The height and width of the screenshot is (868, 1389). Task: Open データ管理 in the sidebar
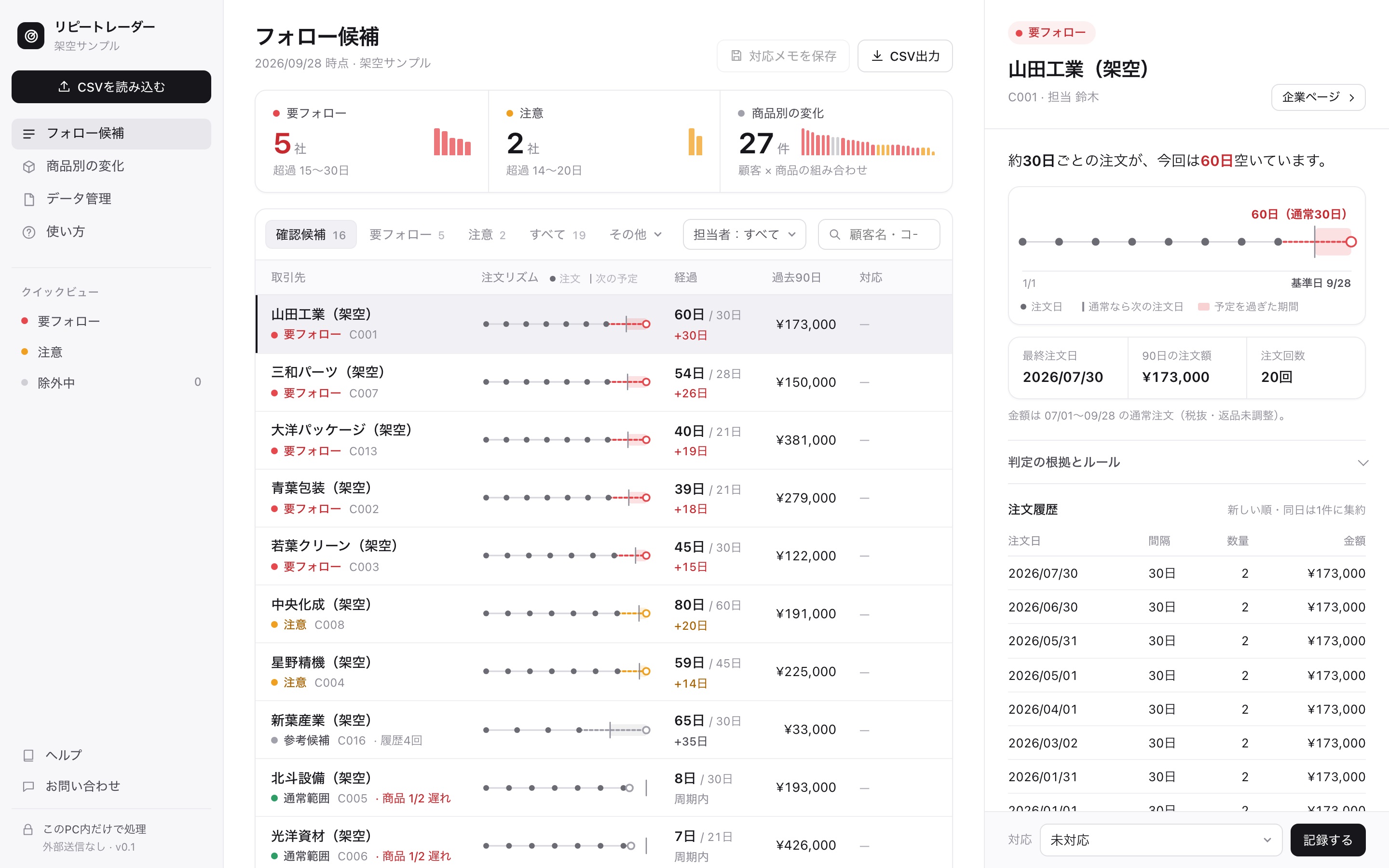[111, 199]
